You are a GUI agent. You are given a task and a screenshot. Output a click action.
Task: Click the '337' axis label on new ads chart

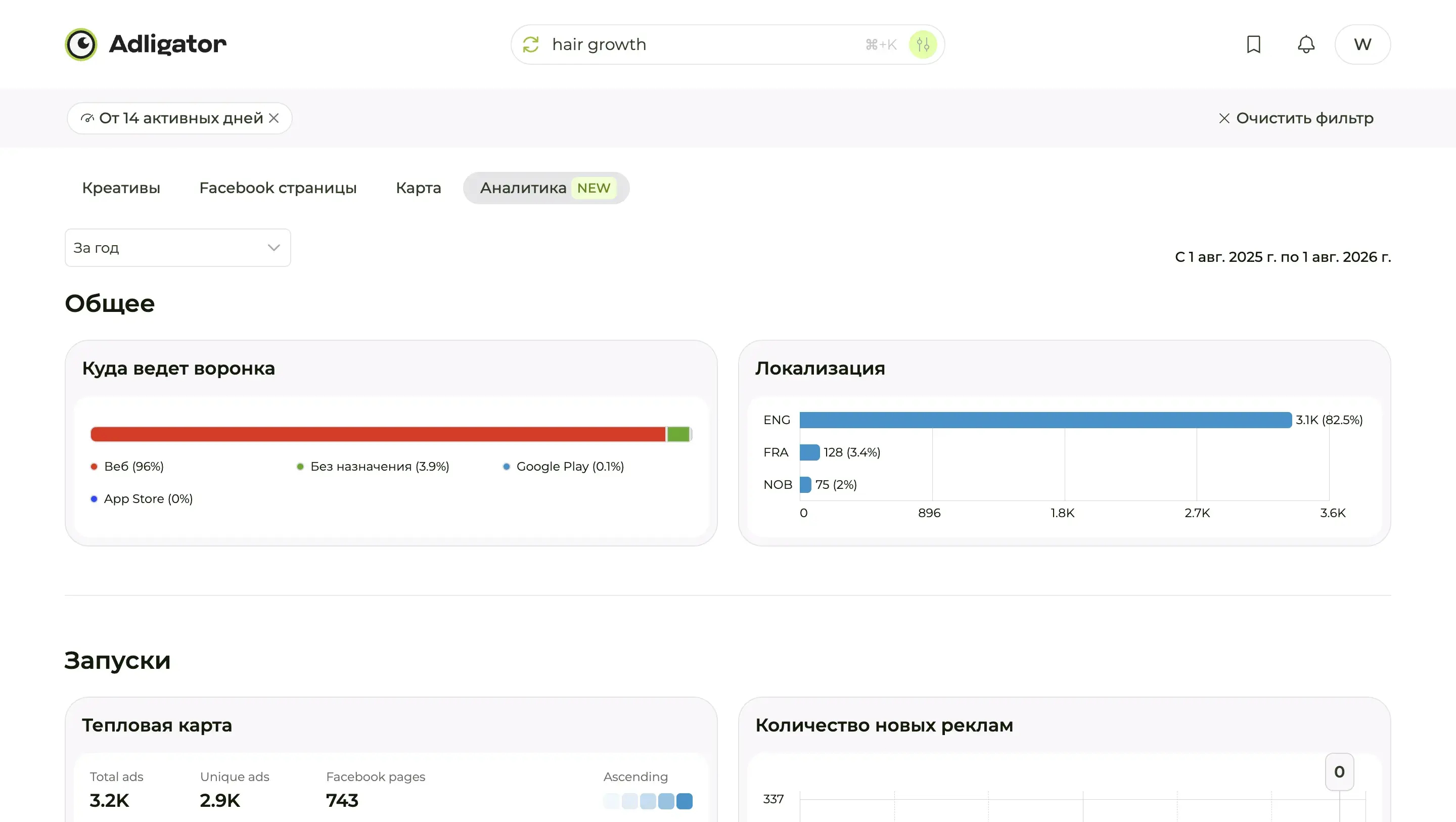coord(773,799)
